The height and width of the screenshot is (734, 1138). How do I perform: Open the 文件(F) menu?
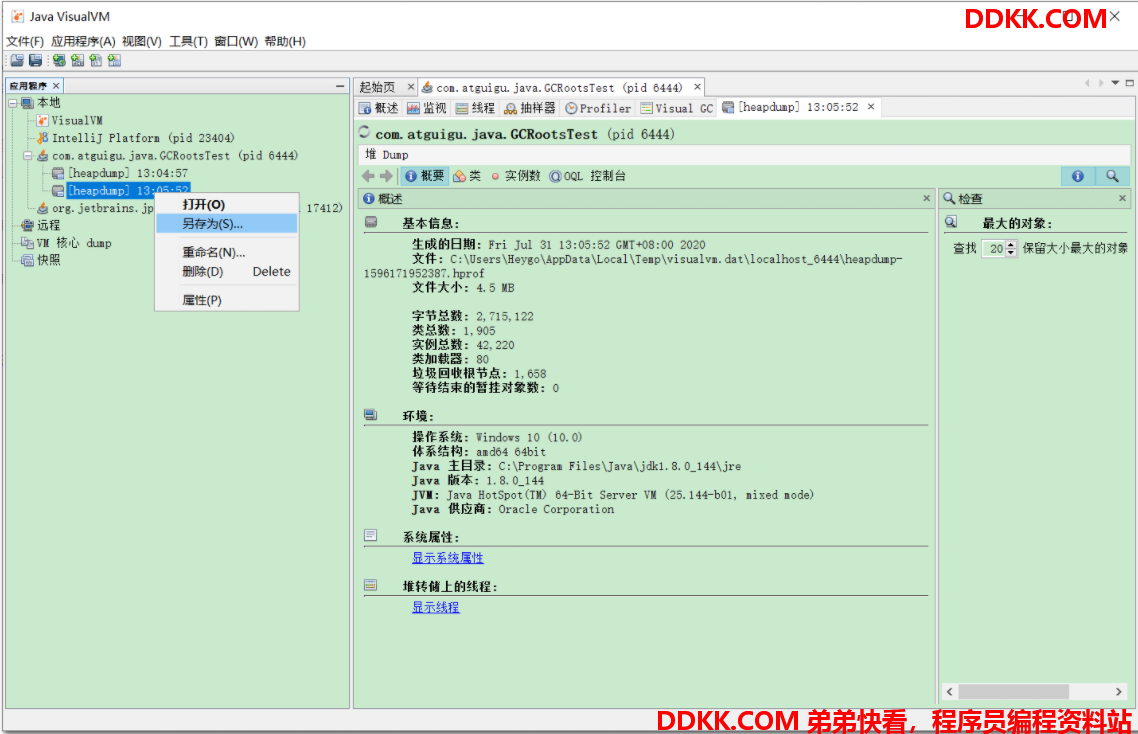pos(25,41)
